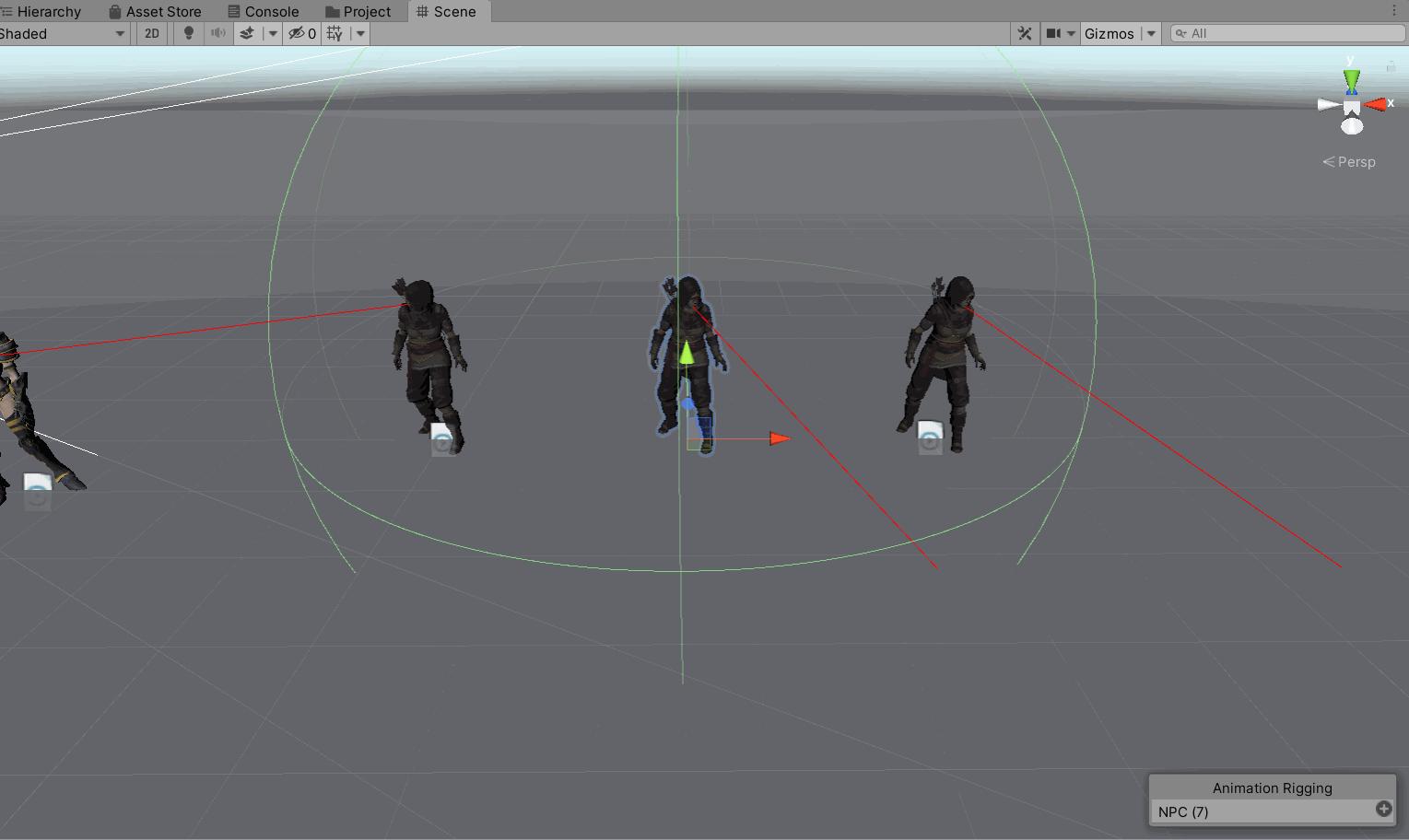Screen dimensions: 1409x840
Task: Switch to the Project tab
Action: pos(358,11)
